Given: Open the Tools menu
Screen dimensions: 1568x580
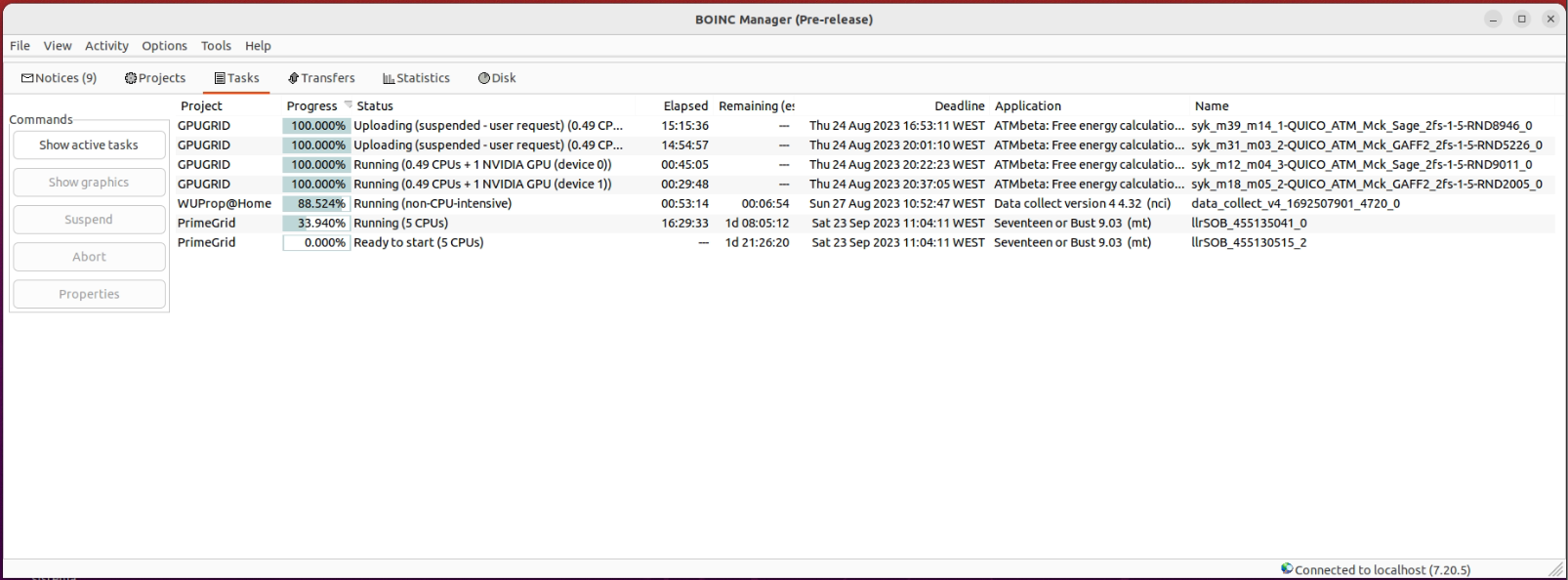Looking at the screenshot, I should tap(216, 46).
